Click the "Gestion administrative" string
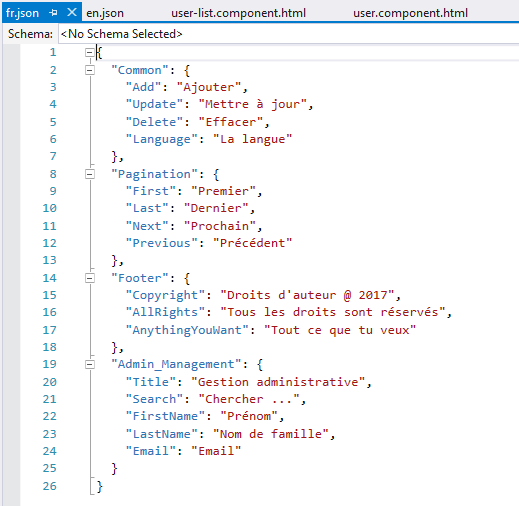Screen dimensions: 519x506 (278, 382)
